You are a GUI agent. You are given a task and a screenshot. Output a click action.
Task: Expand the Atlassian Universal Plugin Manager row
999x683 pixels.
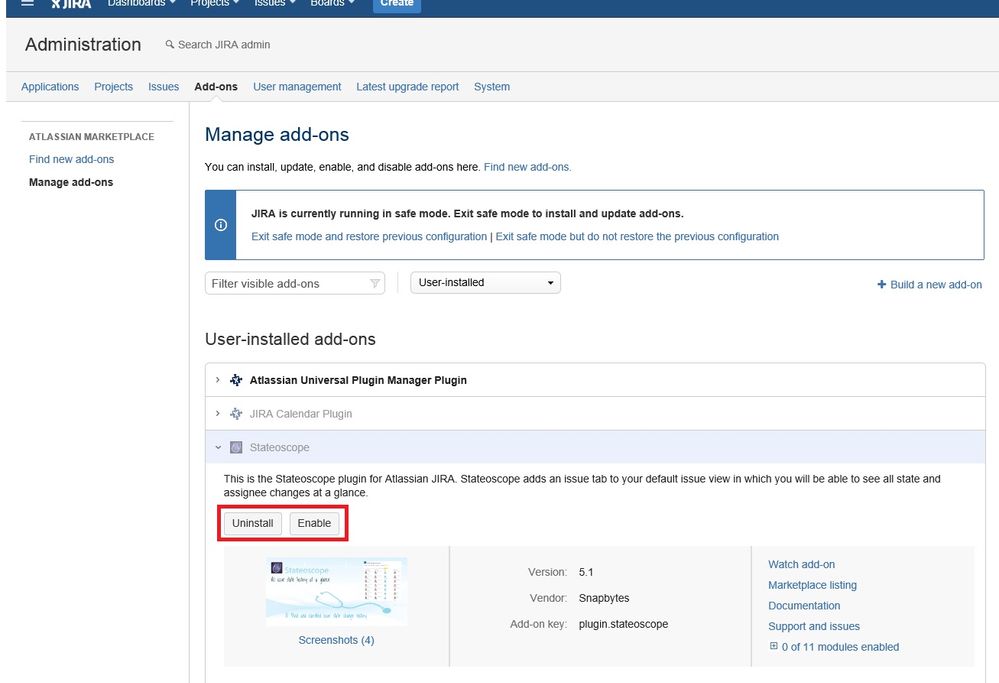(217, 380)
